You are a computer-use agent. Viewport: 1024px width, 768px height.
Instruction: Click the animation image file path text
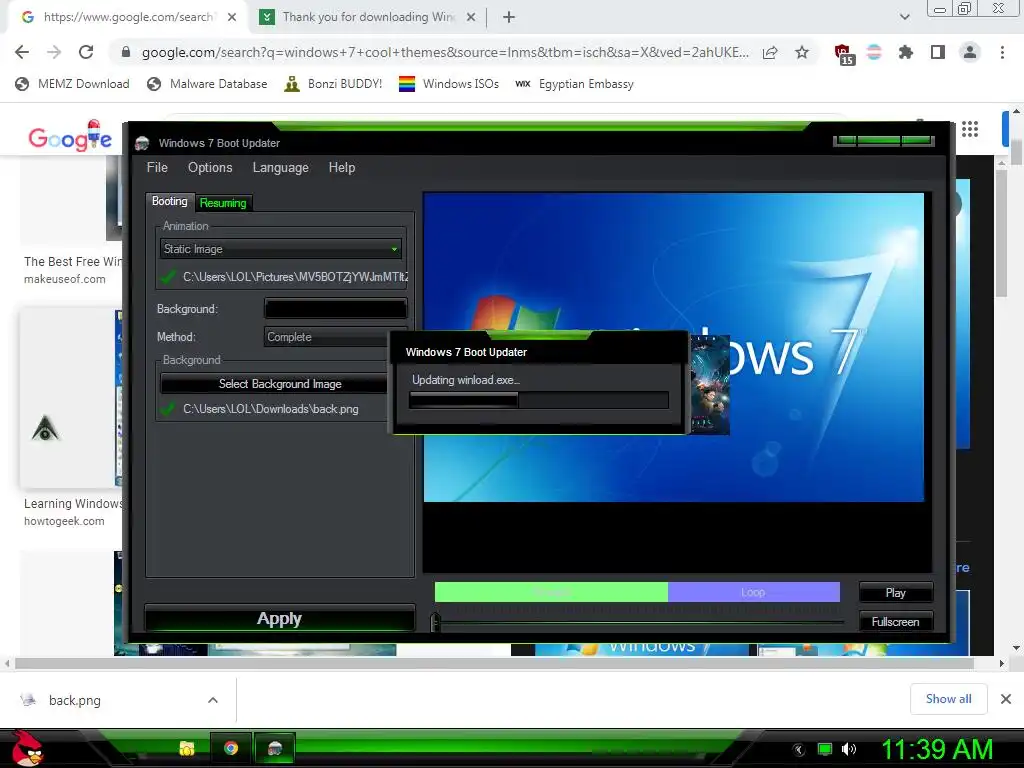click(x=295, y=277)
